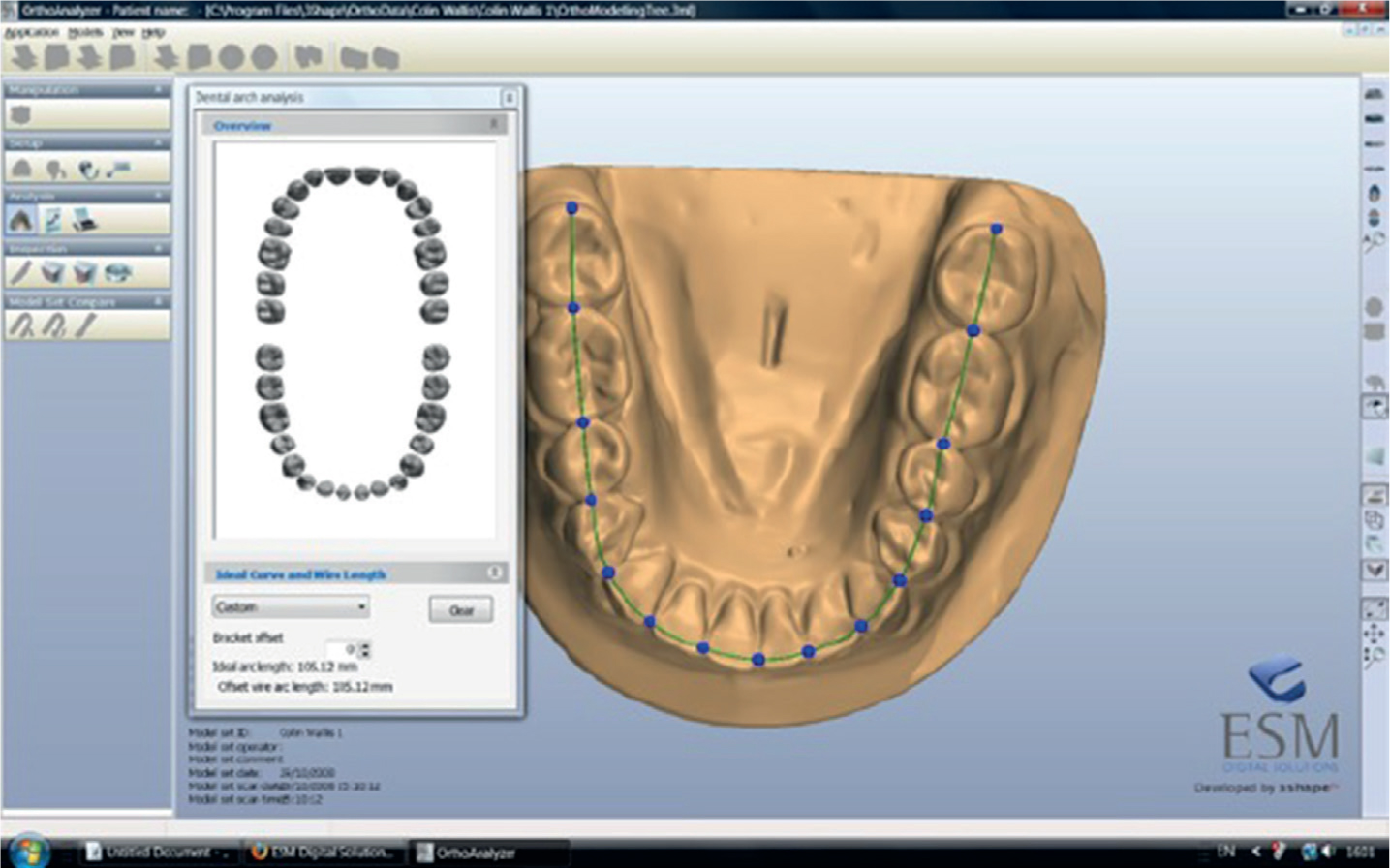Click the blue ruler icon in Setup panel
Screen dimensions: 1390x868
click(119, 169)
